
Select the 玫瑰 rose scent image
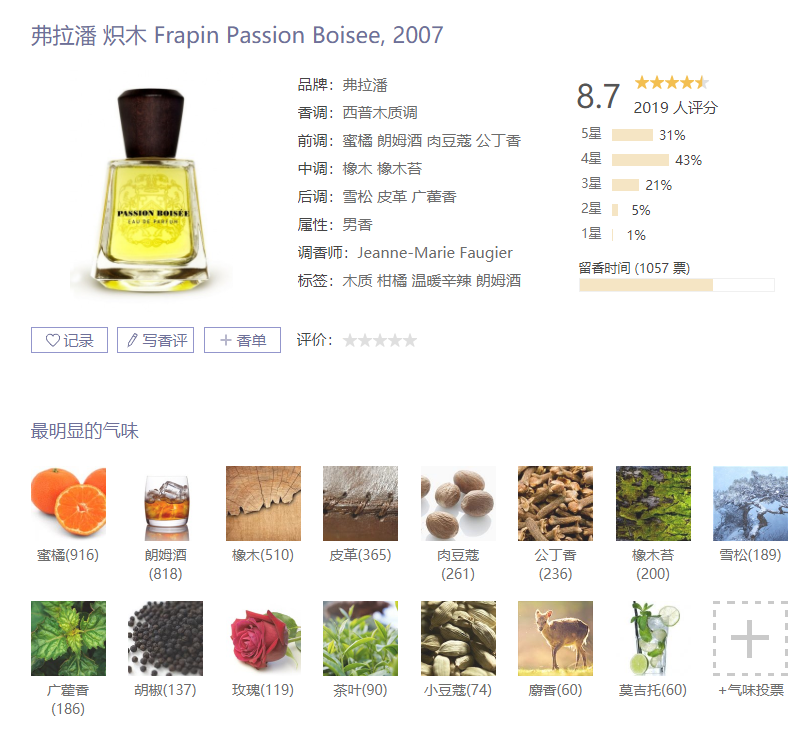(x=263, y=638)
